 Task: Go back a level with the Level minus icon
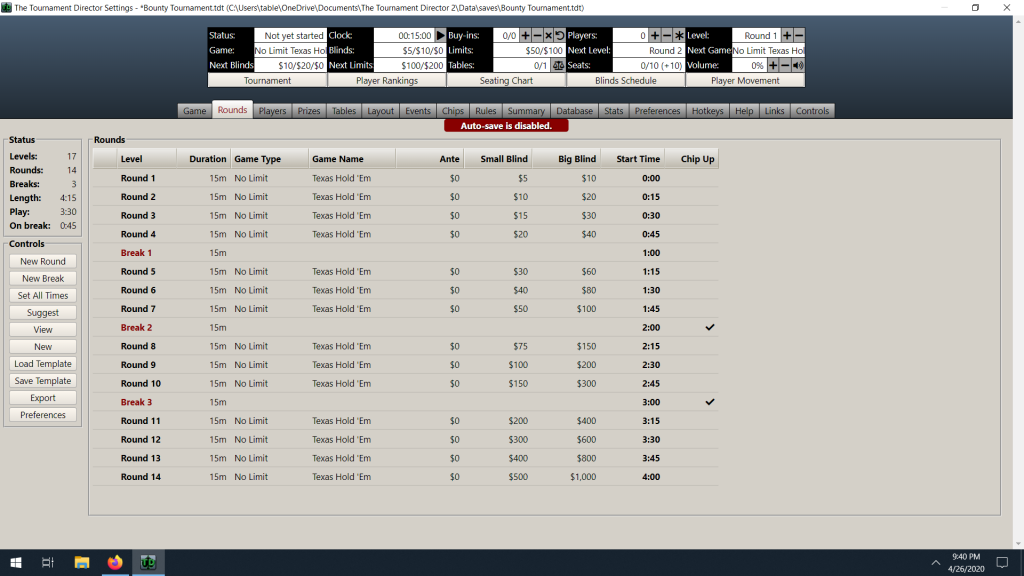799,35
